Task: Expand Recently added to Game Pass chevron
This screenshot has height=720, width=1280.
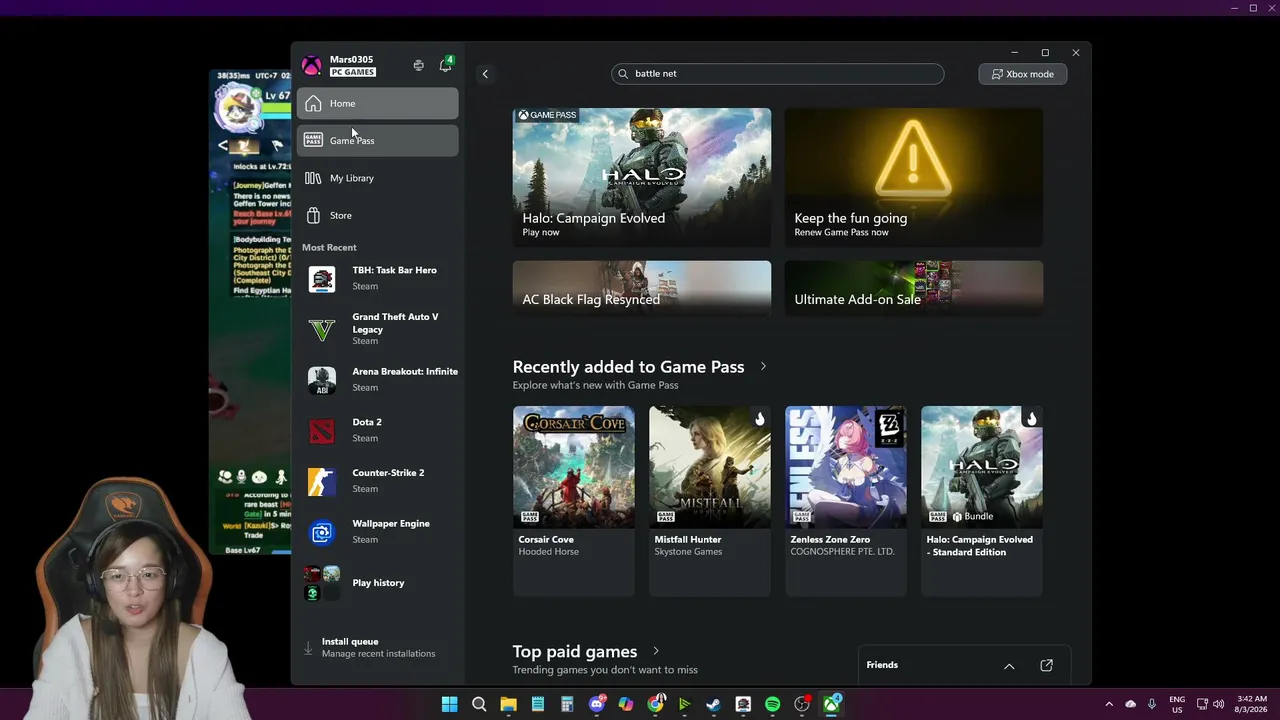Action: click(763, 367)
